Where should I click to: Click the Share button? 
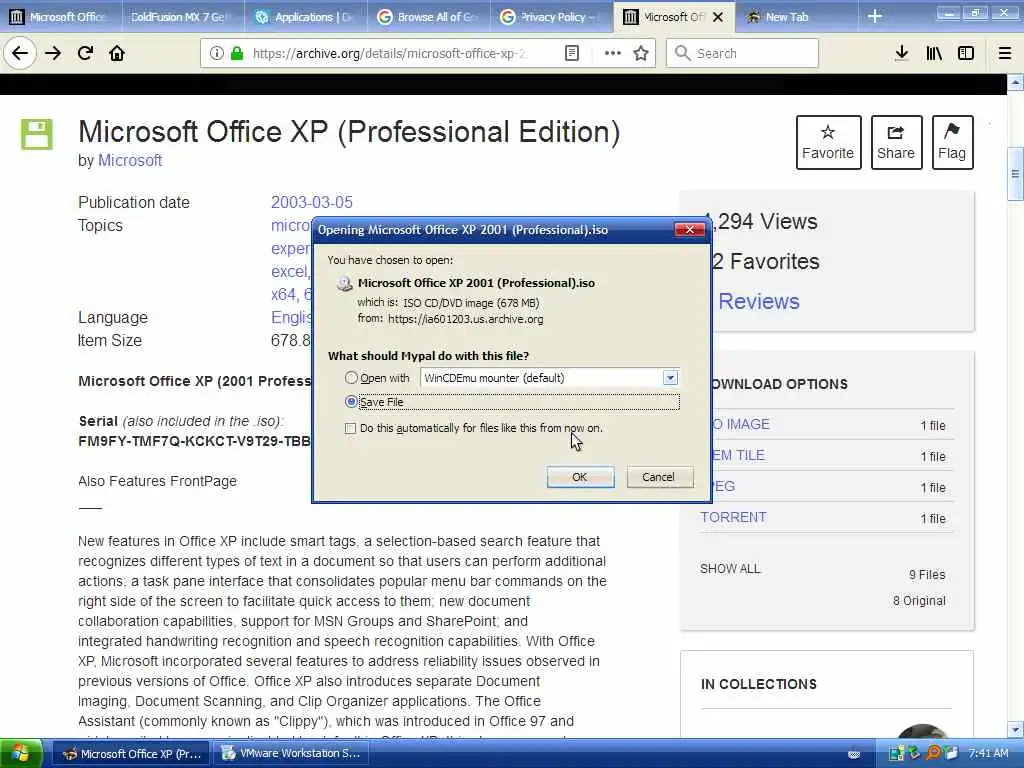(896, 142)
